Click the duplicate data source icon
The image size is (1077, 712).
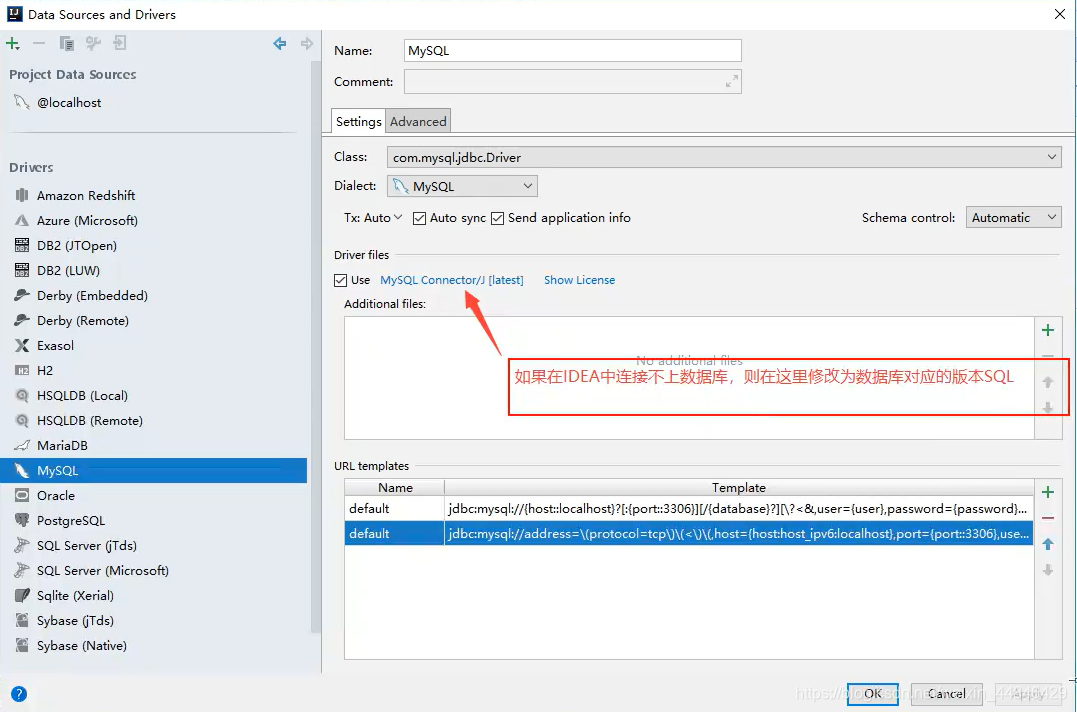[x=67, y=44]
